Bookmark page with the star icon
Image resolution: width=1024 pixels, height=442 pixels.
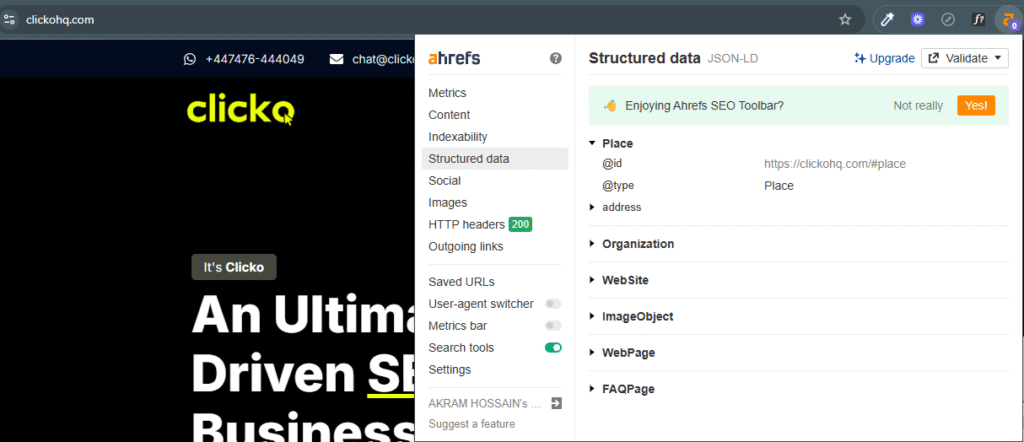845,20
